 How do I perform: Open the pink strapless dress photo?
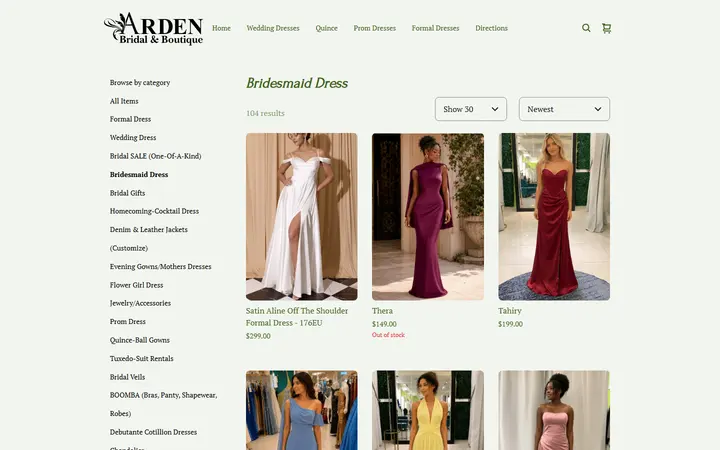coord(554,410)
